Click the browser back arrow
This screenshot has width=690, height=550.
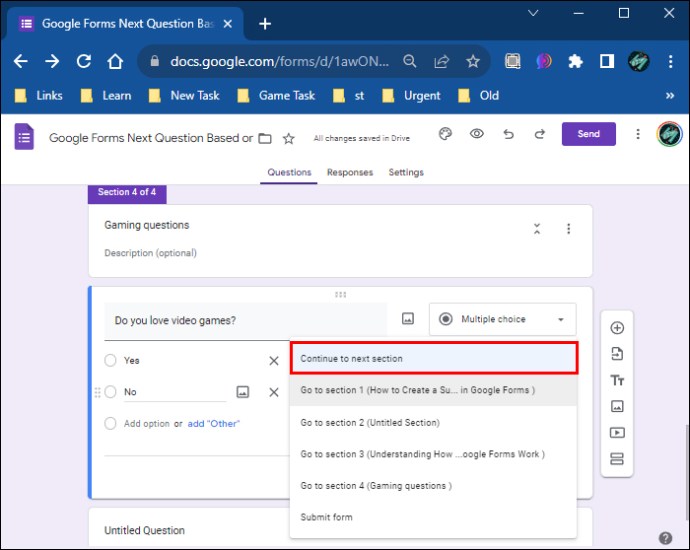point(21,61)
